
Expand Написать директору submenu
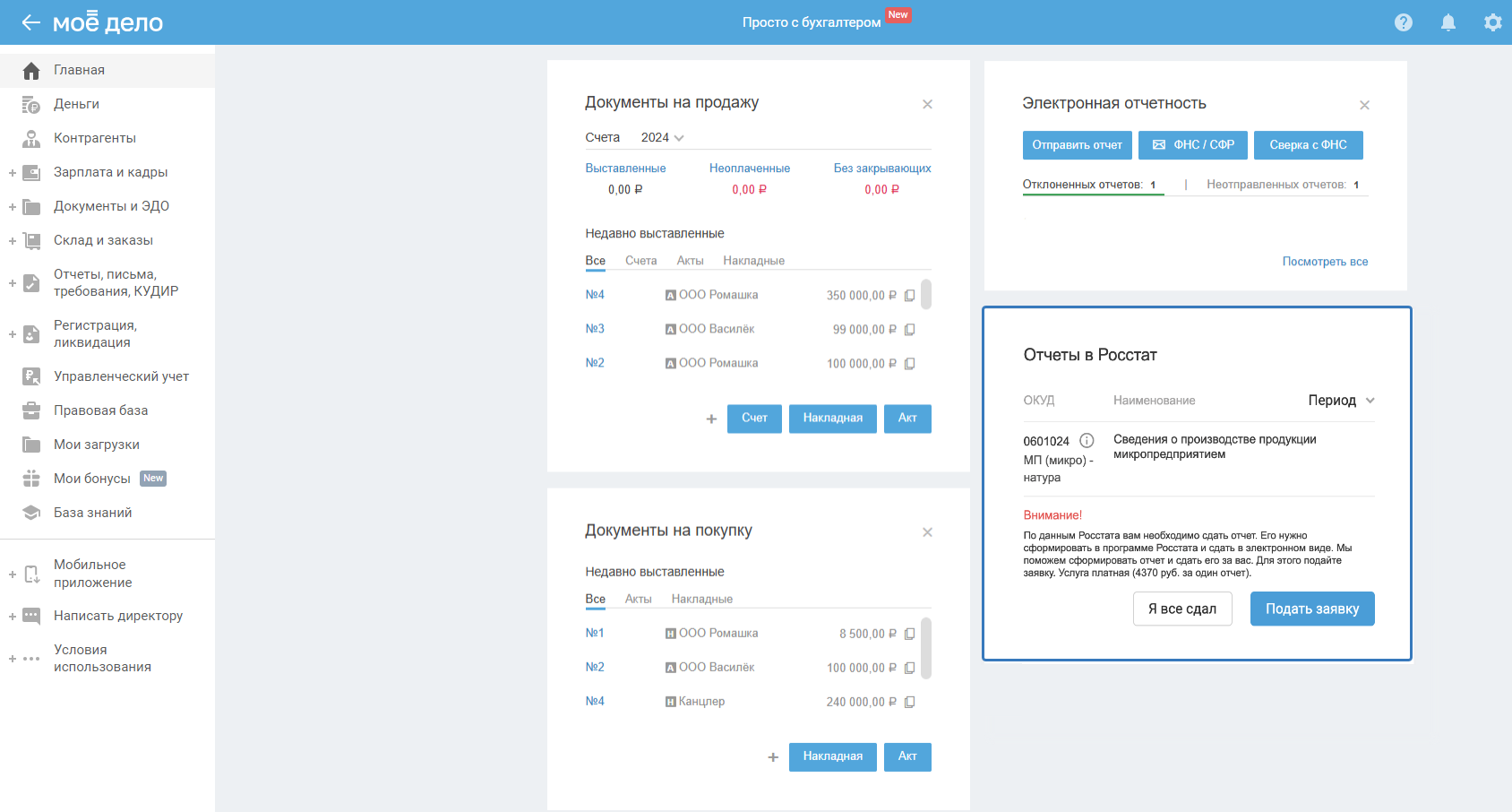tap(13, 617)
